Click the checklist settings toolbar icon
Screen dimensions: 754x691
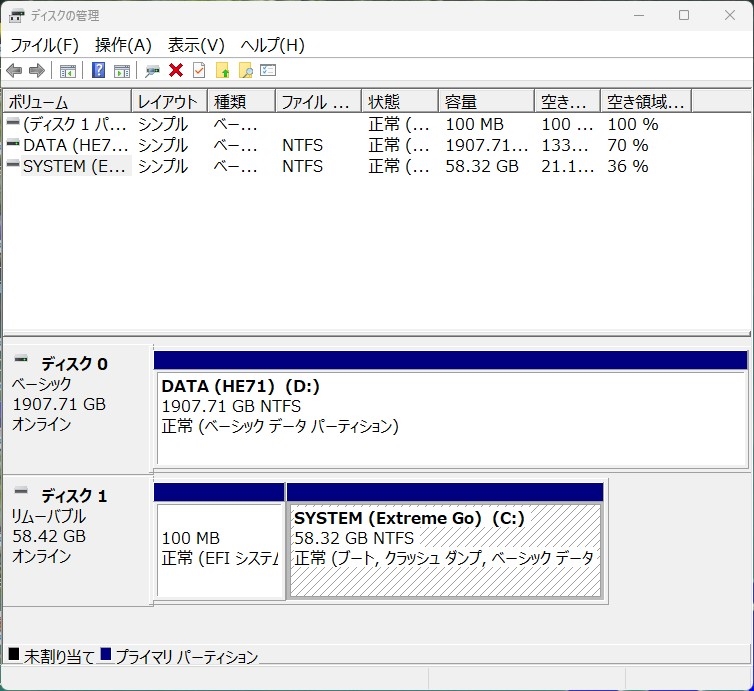coord(268,70)
